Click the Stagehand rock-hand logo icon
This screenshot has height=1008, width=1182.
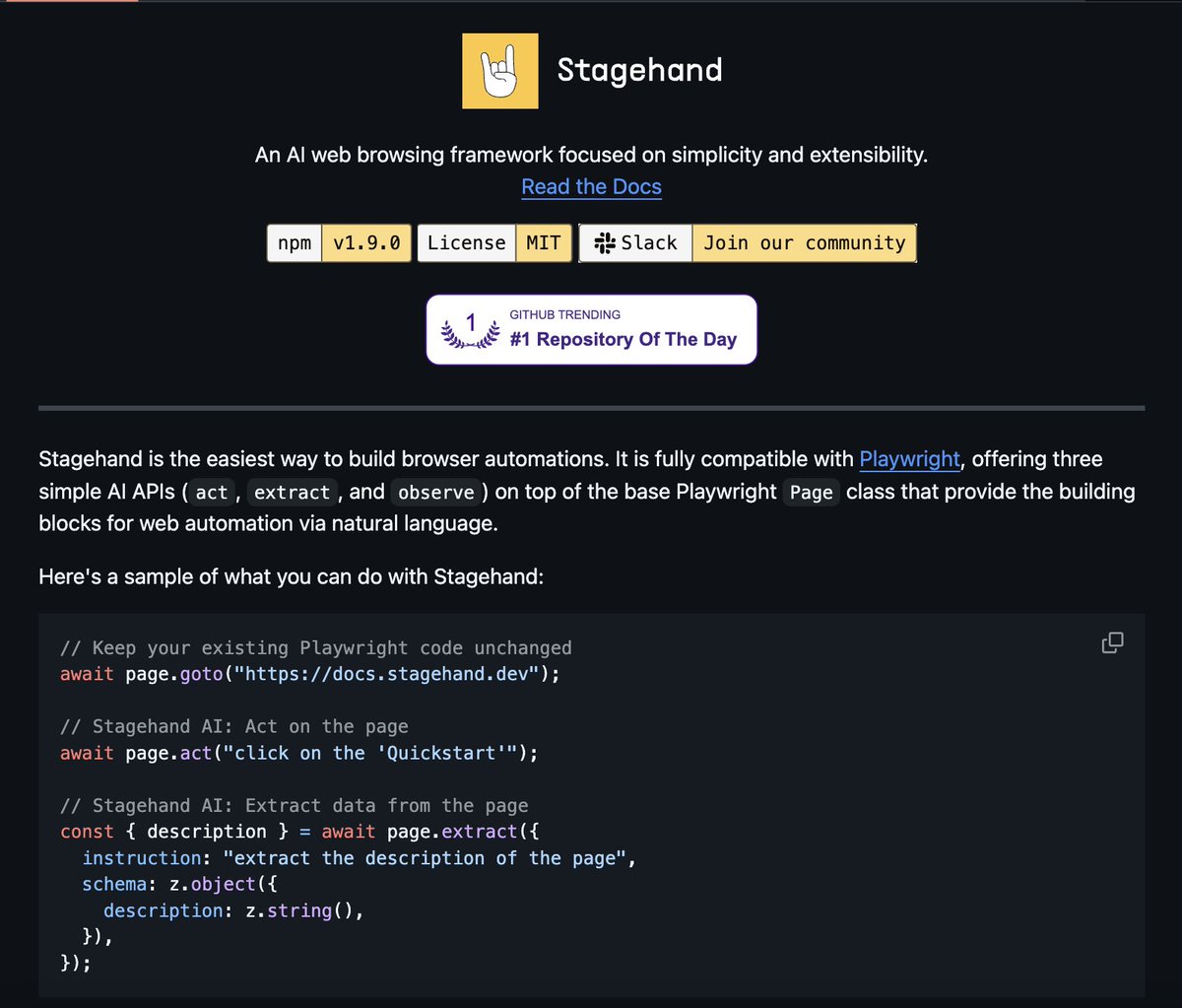point(499,70)
